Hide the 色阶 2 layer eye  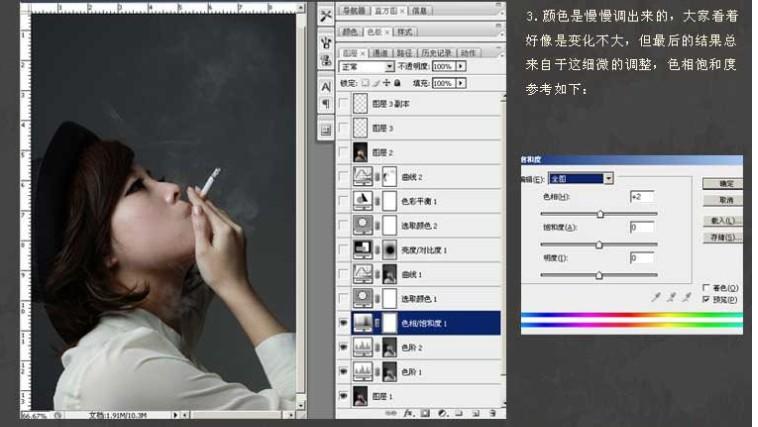(344, 347)
